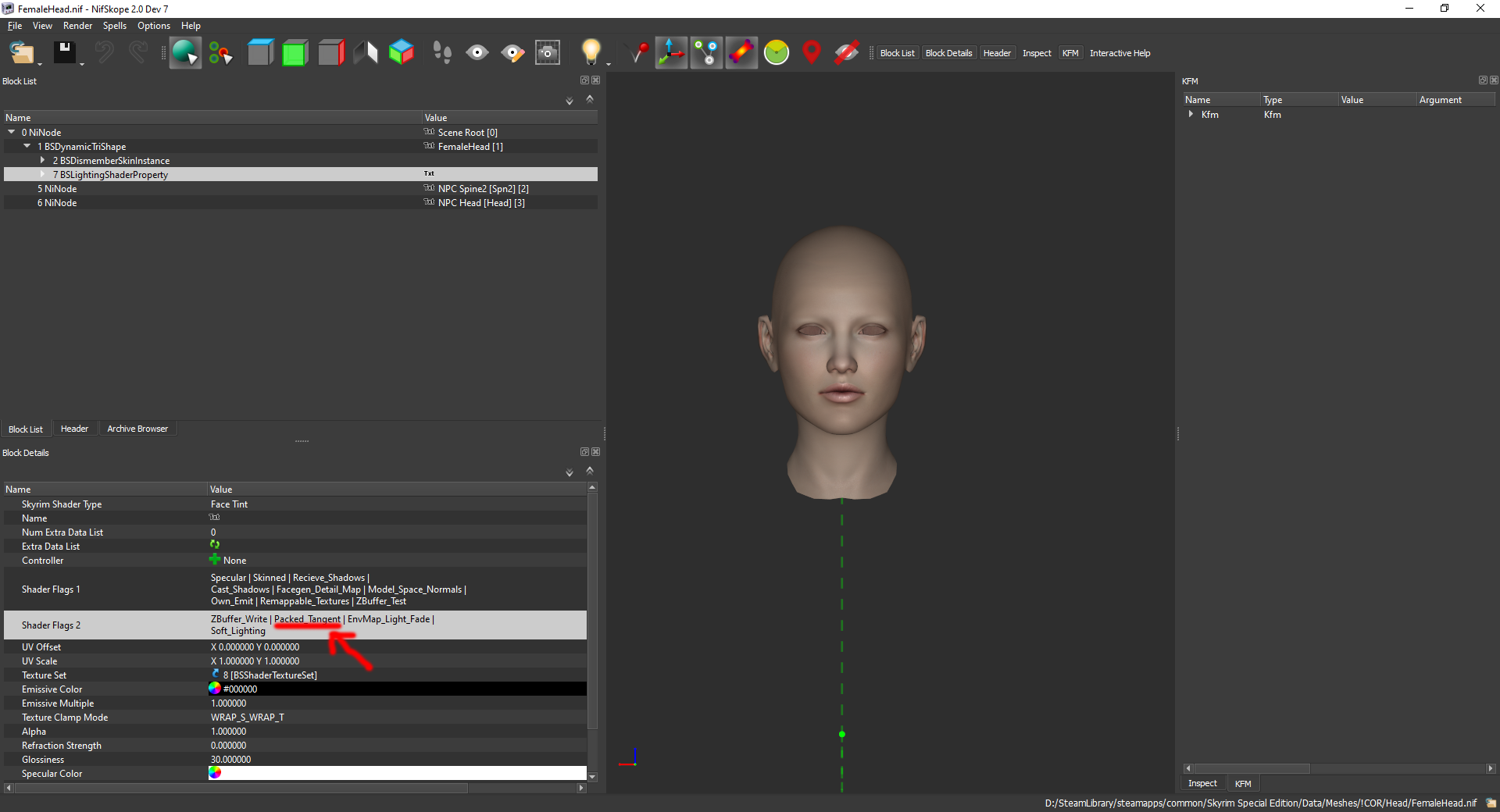1500x812 pixels.
Task: Click the Save floppy disk icon
Action: tap(64, 53)
